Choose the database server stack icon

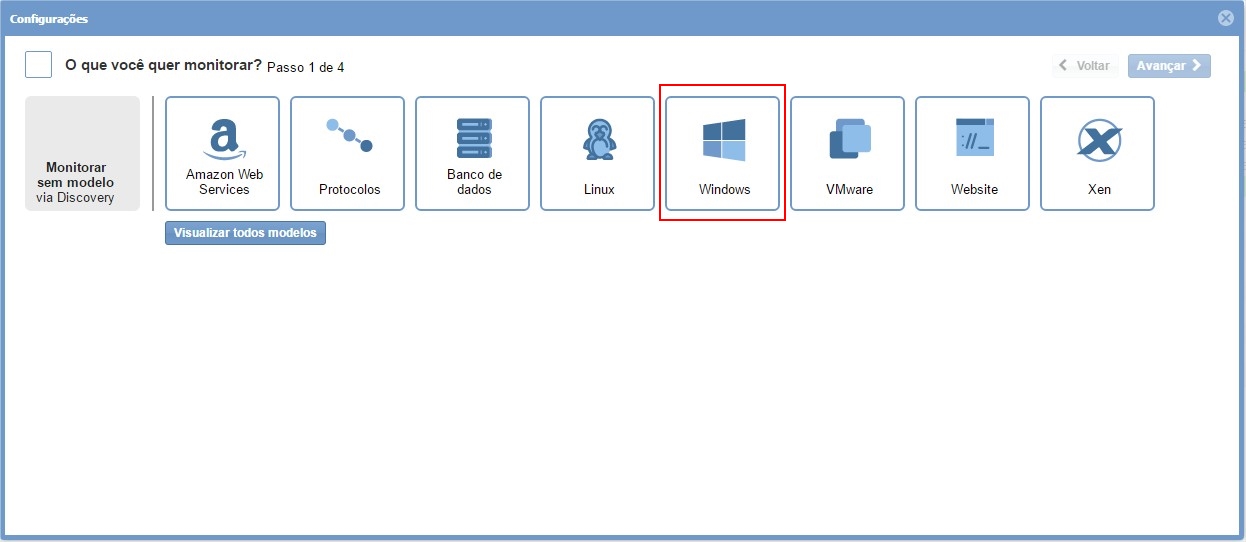(x=474, y=138)
